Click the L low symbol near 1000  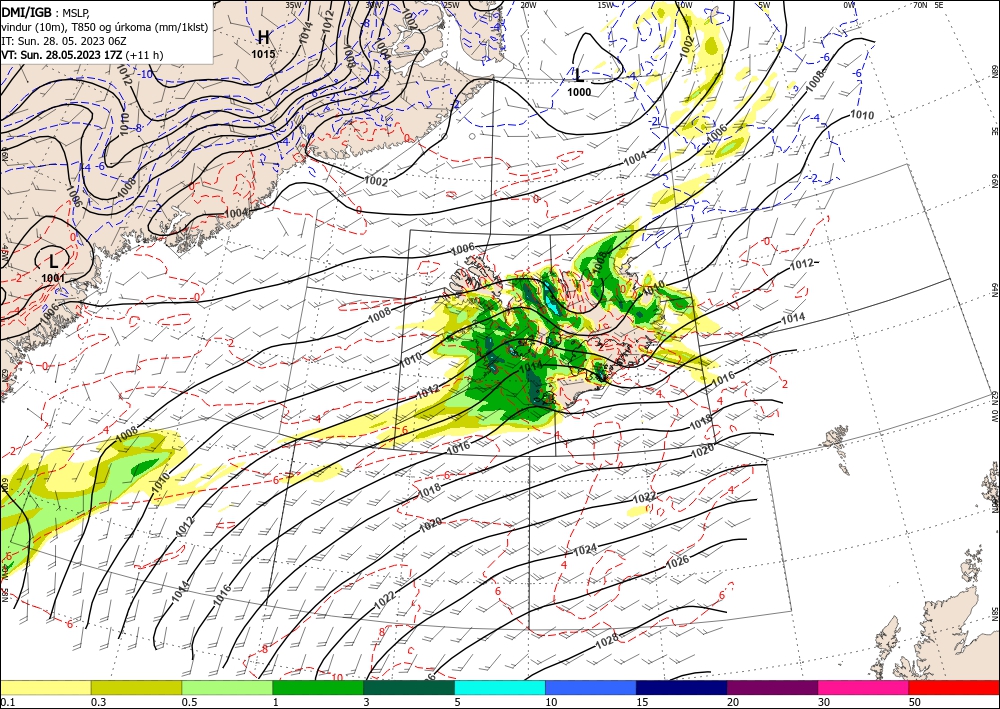pos(578,76)
